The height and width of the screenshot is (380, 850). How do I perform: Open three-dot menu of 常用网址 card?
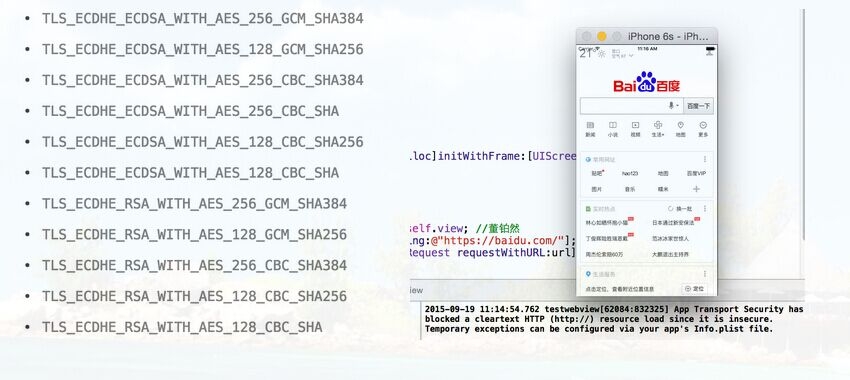pos(705,159)
